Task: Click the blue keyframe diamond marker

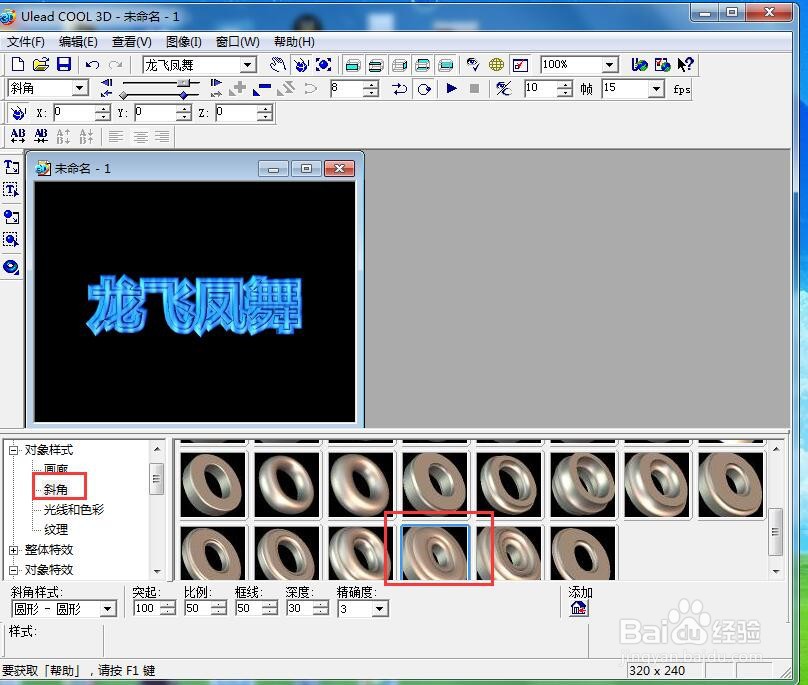Action: tap(183, 95)
